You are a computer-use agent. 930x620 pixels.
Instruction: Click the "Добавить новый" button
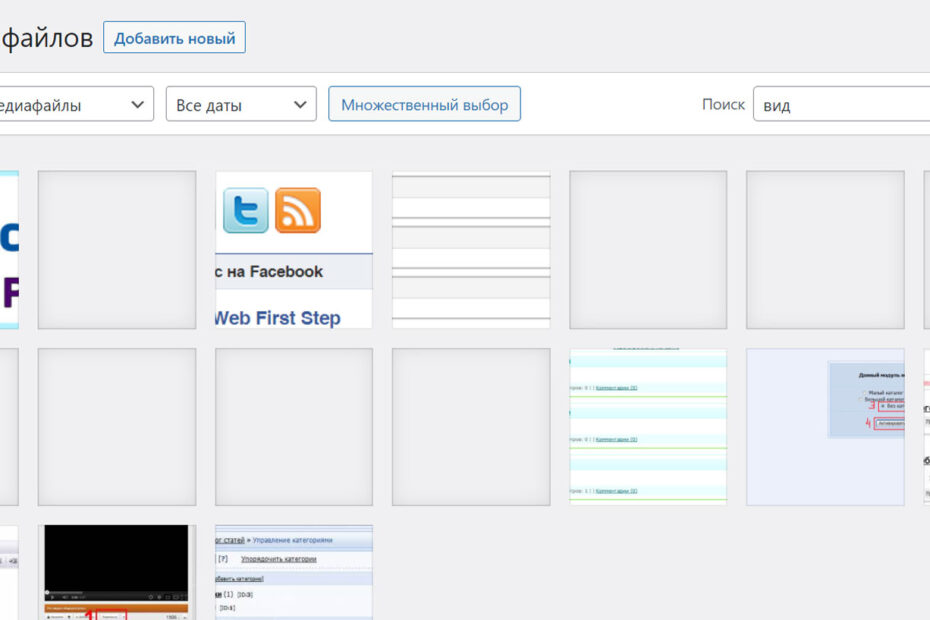point(174,37)
